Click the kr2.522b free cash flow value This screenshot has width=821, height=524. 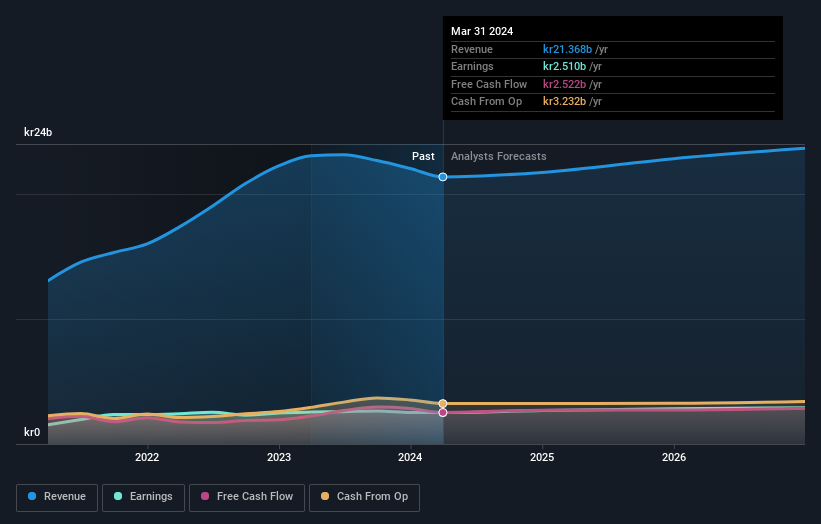tap(564, 84)
